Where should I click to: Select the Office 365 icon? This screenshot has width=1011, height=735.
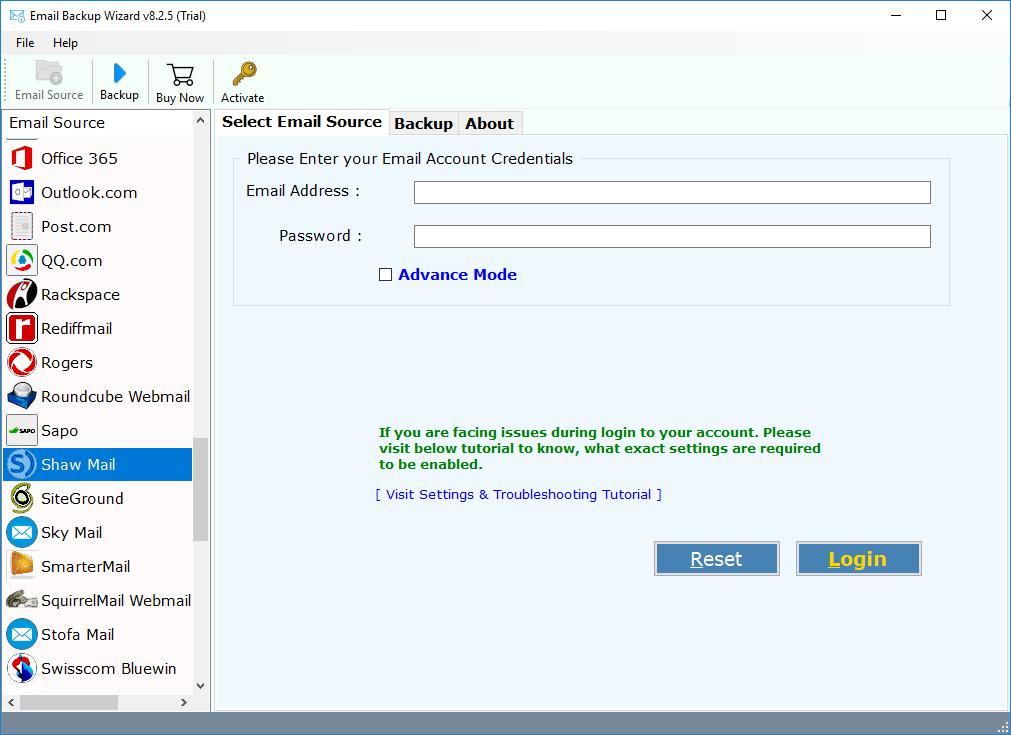point(22,159)
